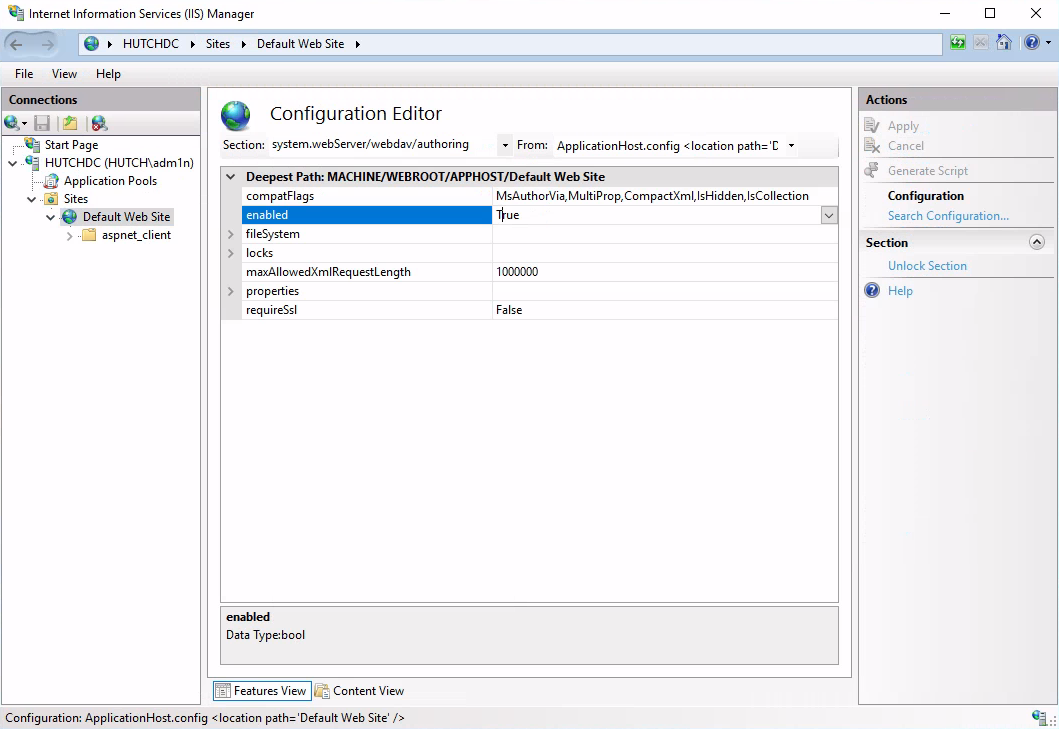
Task: Collapse the Default Web Site tree node
Action: 51,218
